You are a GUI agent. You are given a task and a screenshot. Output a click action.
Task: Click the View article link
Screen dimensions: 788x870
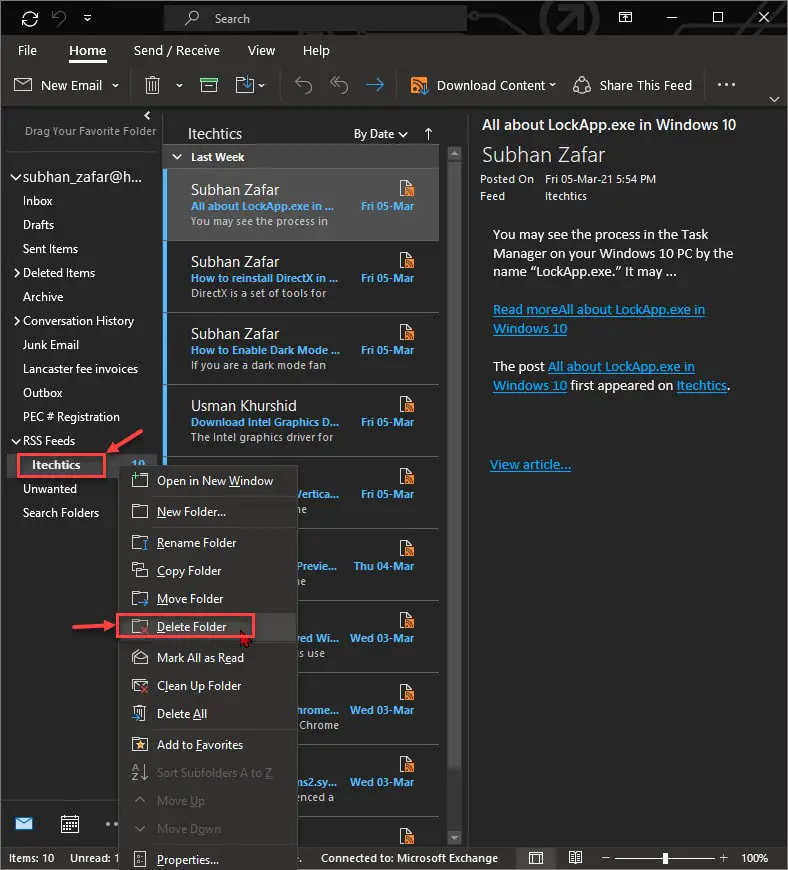point(530,465)
